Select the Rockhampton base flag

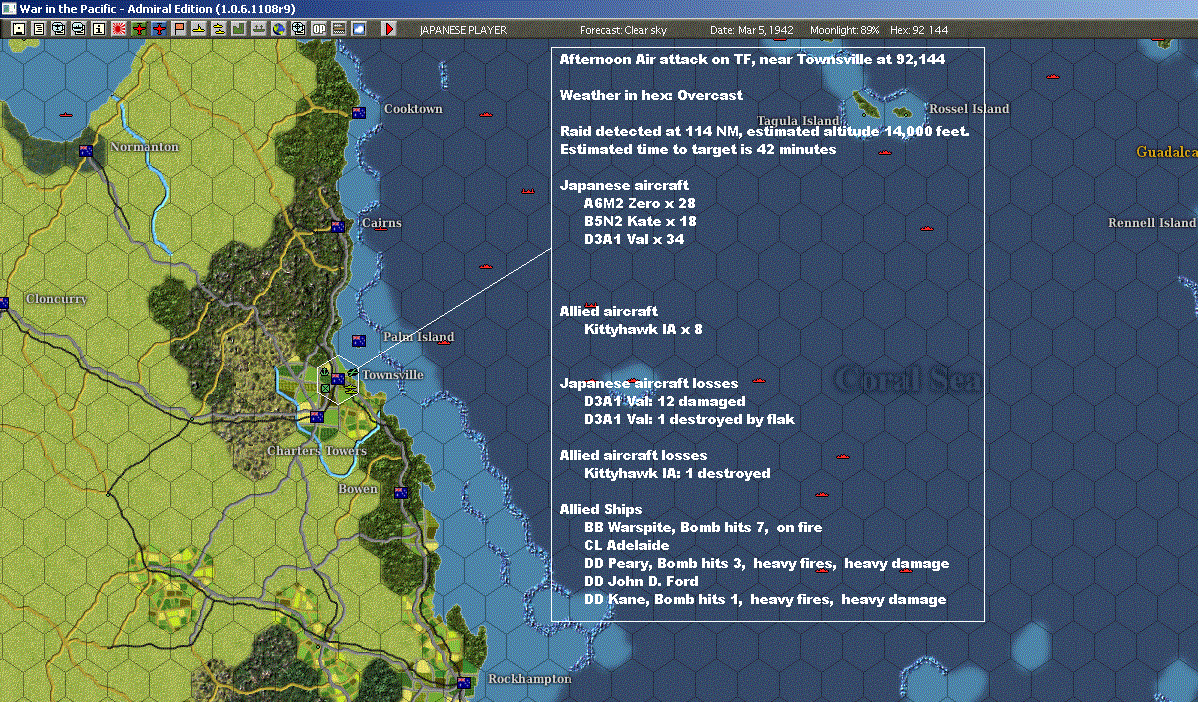coord(464,682)
